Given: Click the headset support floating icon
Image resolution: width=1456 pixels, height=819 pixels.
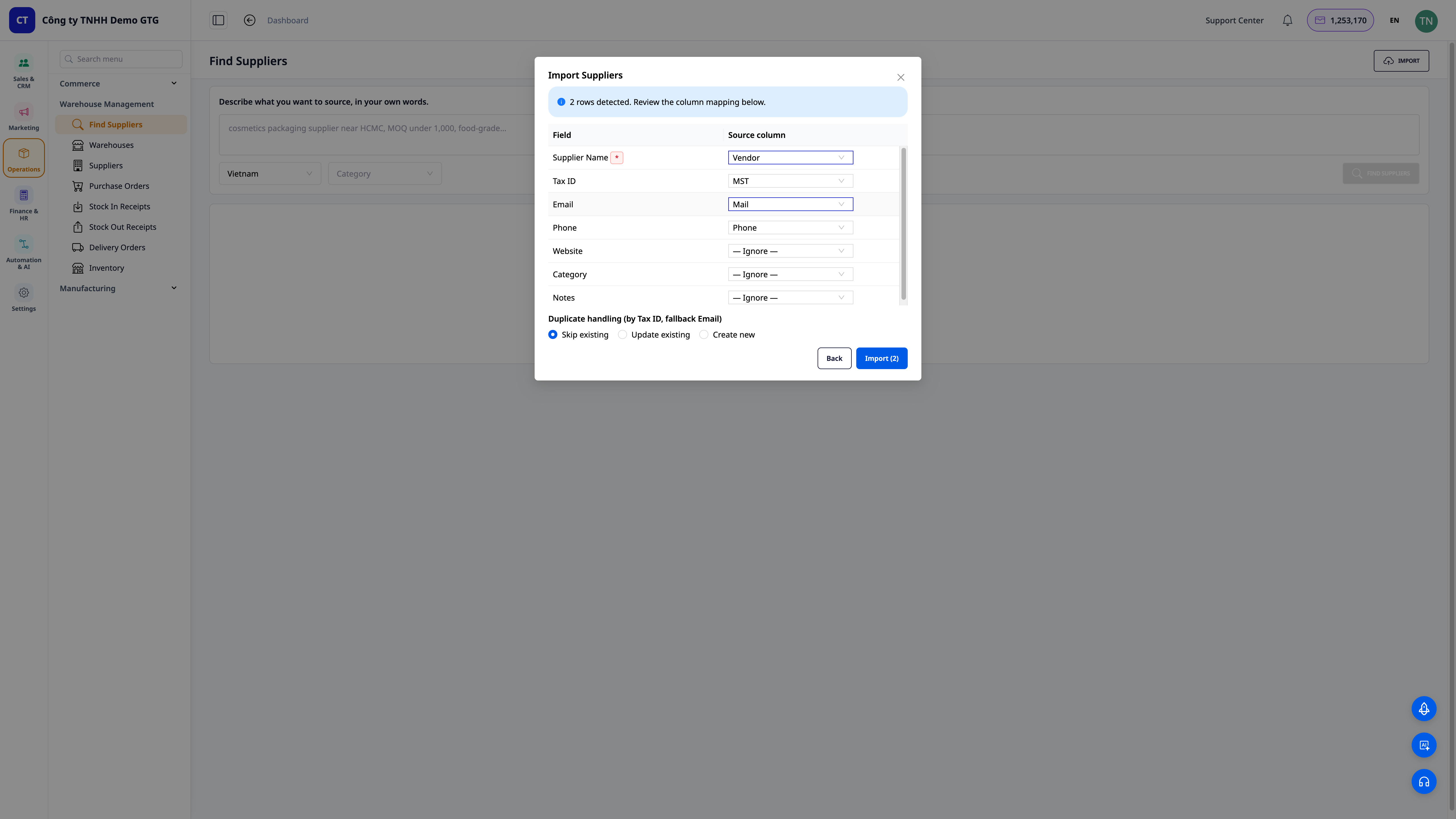Looking at the screenshot, I should tap(1424, 782).
